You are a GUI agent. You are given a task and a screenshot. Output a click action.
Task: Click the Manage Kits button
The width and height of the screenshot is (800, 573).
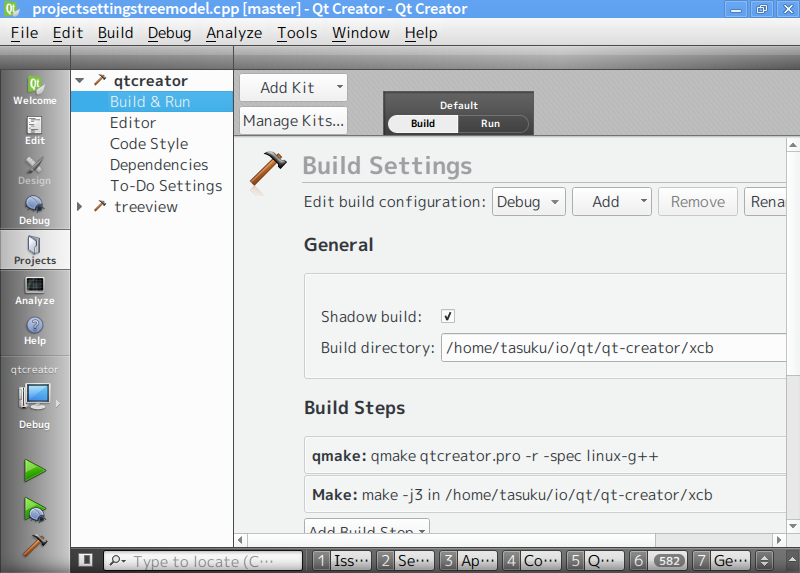[x=293, y=120]
